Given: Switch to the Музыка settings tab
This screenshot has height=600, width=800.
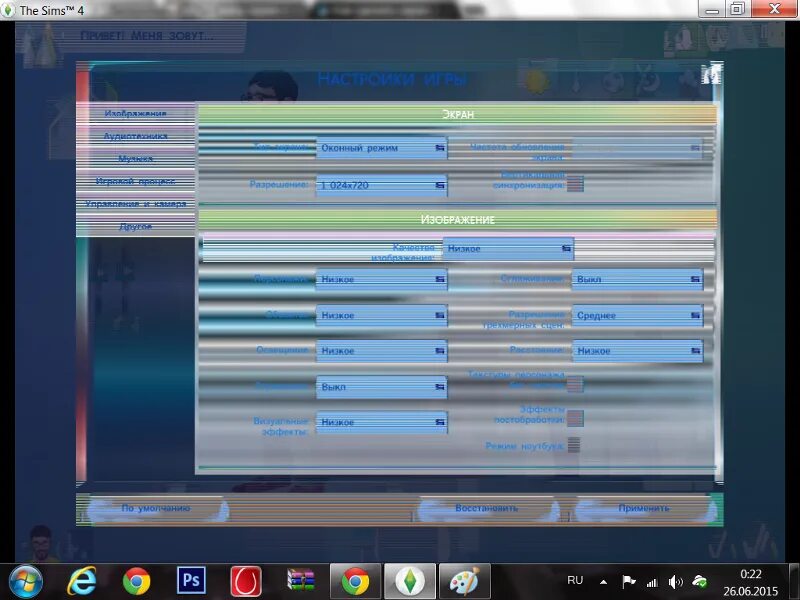Looking at the screenshot, I should pos(136,159).
